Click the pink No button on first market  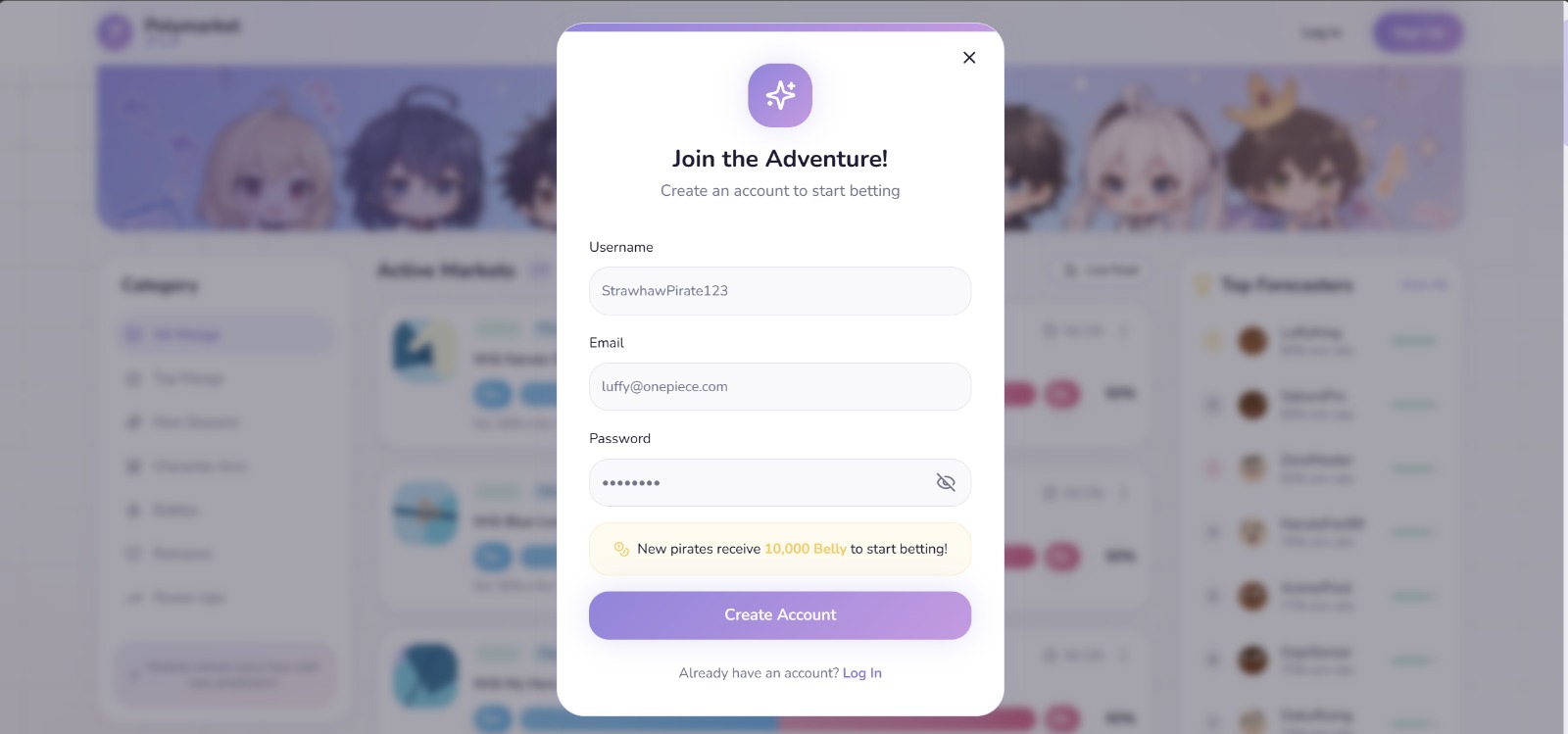pyautogui.click(x=1061, y=394)
